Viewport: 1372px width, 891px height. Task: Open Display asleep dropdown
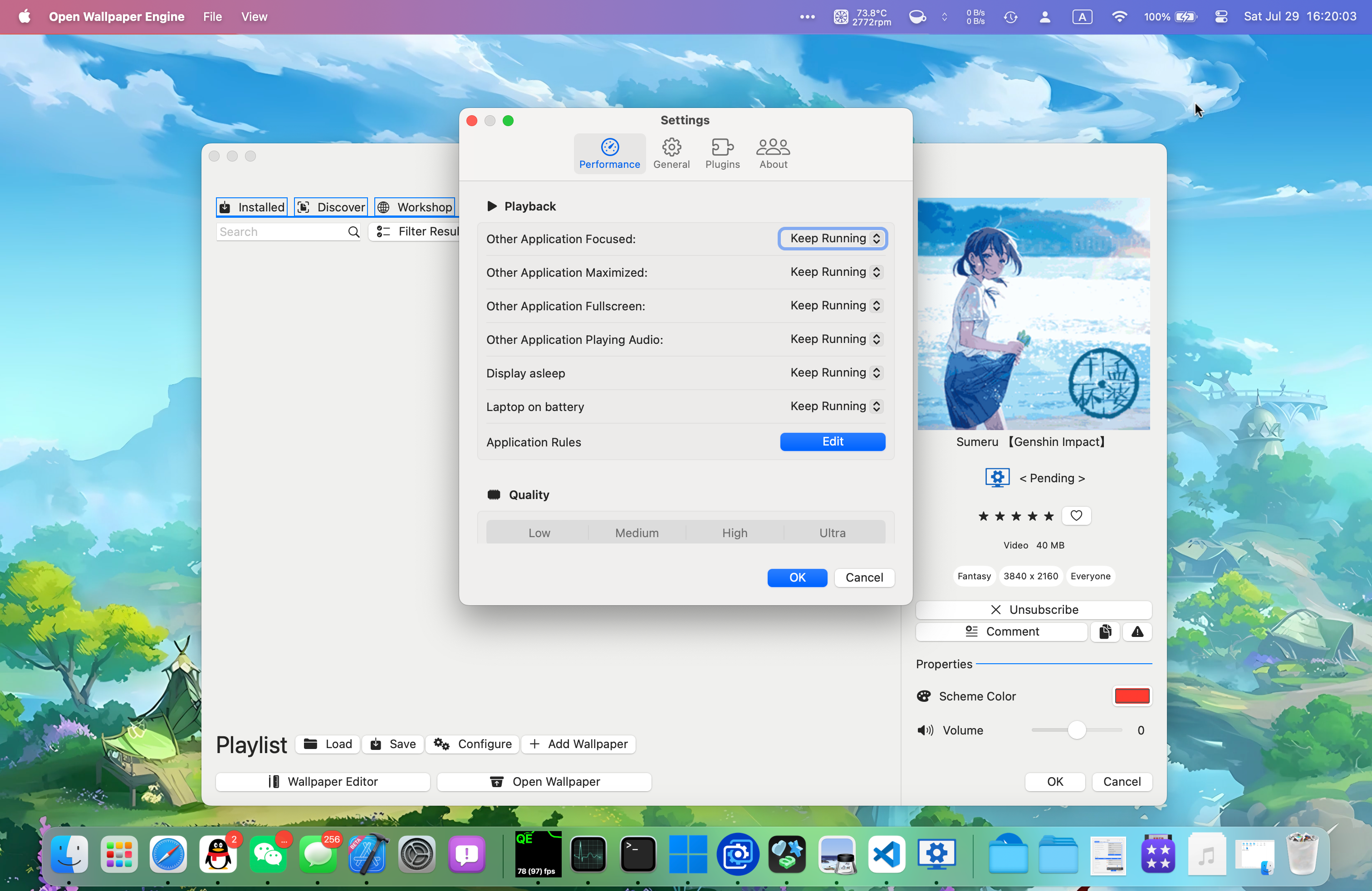tap(834, 373)
